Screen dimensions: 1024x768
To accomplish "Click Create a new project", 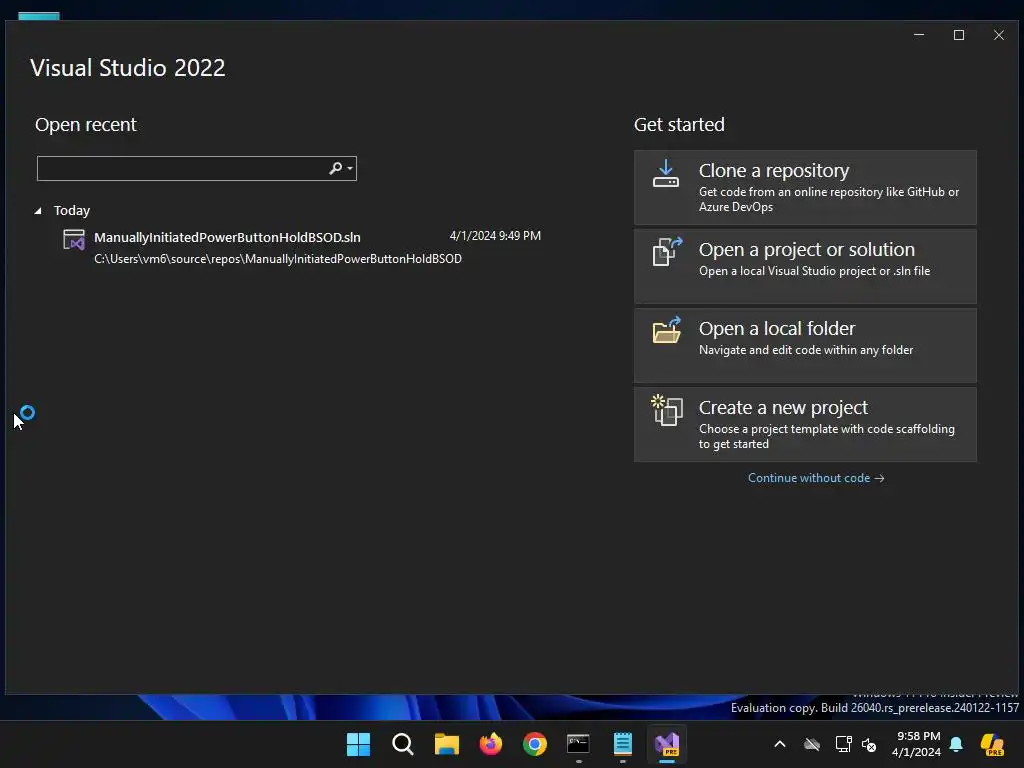I will pyautogui.click(x=805, y=424).
